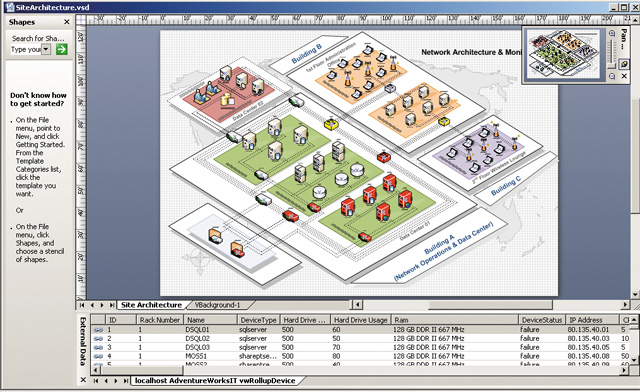Zoom in using the Pan & Zoom magnifier

(x=611, y=34)
